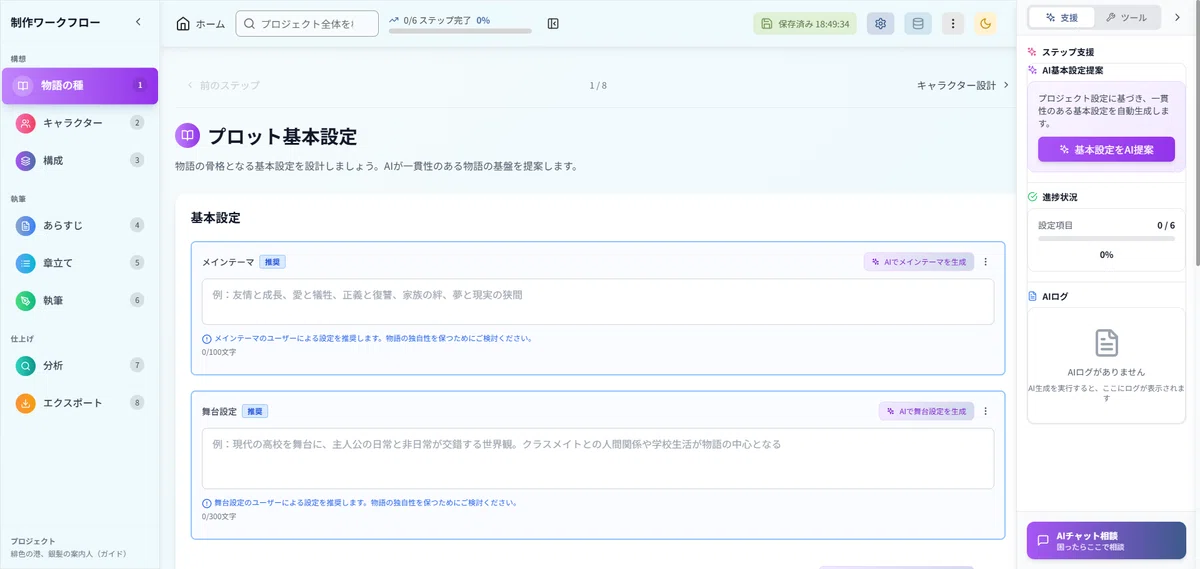The height and width of the screenshot is (569, 1200).
Task: Click AIでメインテーマを生成 button
Action: (x=919, y=262)
